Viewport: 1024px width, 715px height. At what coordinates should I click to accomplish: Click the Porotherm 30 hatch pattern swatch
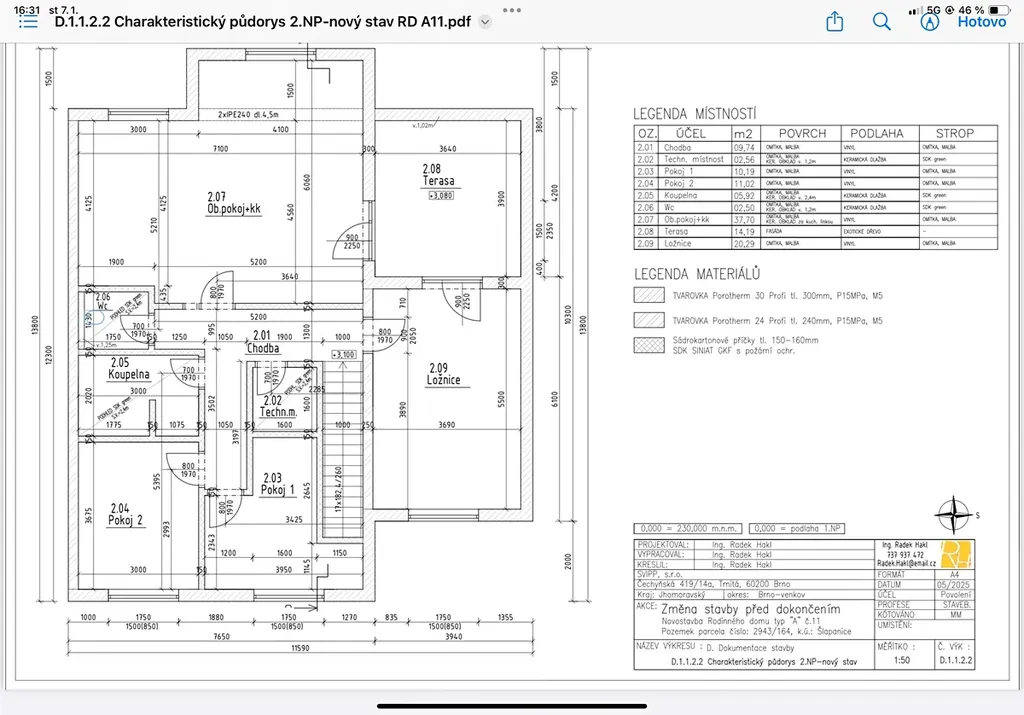pyautogui.click(x=649, y=295)
